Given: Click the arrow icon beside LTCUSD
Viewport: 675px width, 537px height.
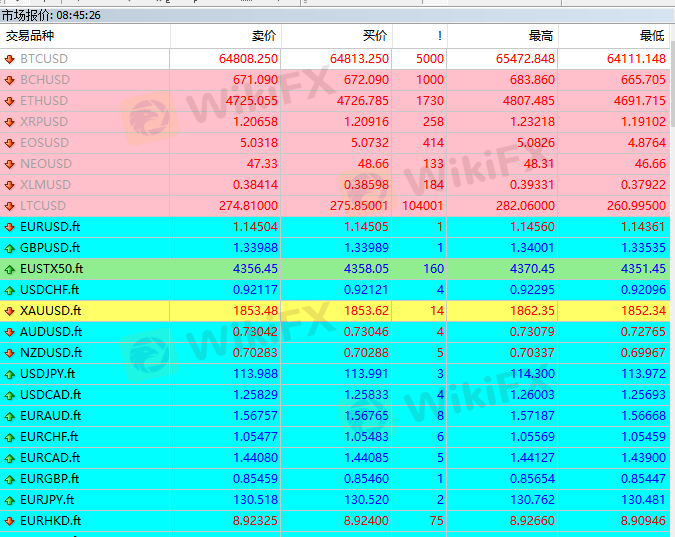Looking at the screenshot, I should coord(10,206).
